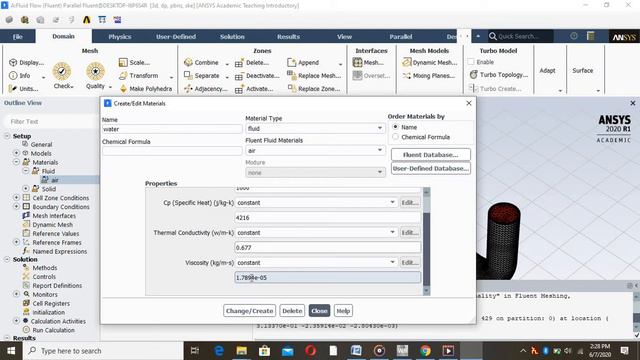
Task: Click the Close button in materials dialog
Action: coord(319,311)
